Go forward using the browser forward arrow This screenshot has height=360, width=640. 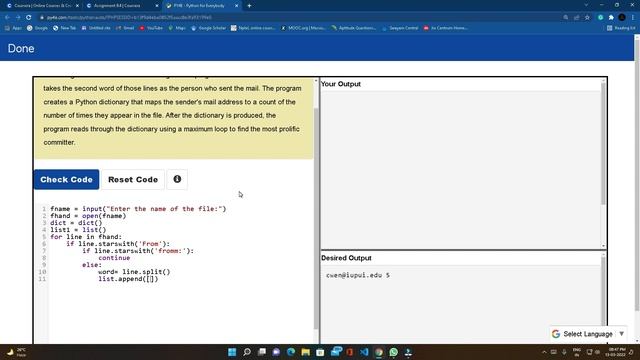point(18,18)
